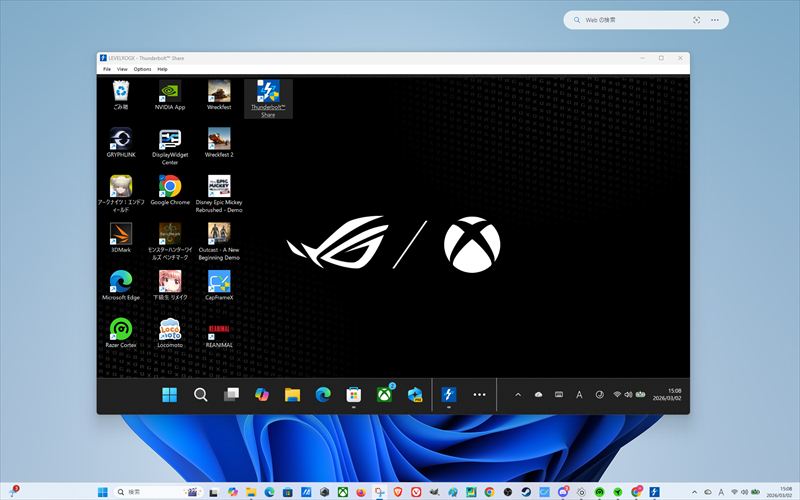Click the remote Windows Start button
Viewport: 800px width, 500px height.
pyautogui.click(x=170, y=394)
